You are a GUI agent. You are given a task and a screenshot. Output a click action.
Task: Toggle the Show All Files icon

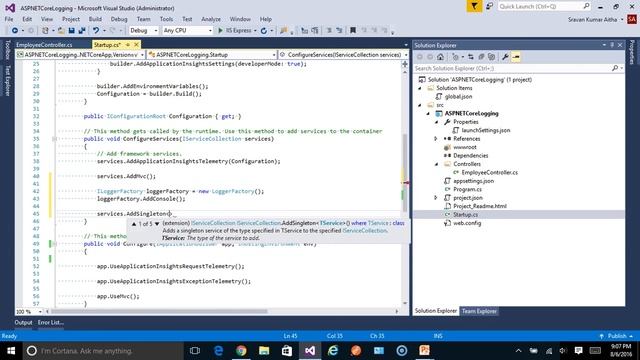(492, 57)
